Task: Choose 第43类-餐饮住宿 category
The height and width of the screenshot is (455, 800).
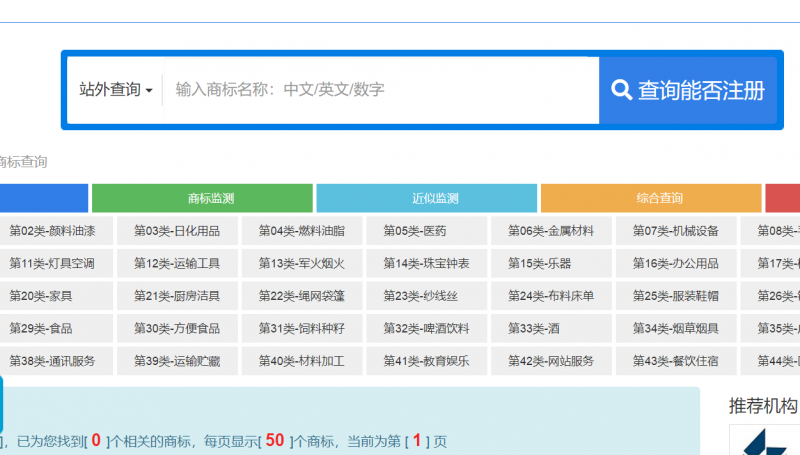Action: point(676,361)
